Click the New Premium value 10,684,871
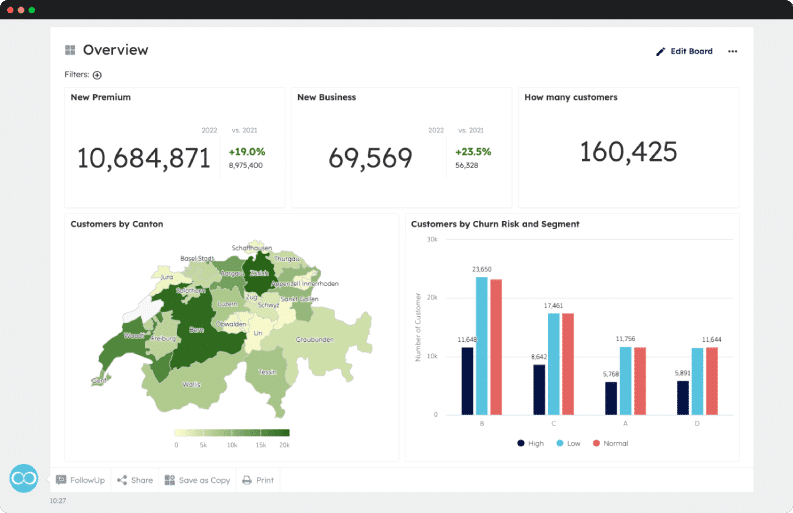The image size is (793, 513). click(x=143, y=158)
